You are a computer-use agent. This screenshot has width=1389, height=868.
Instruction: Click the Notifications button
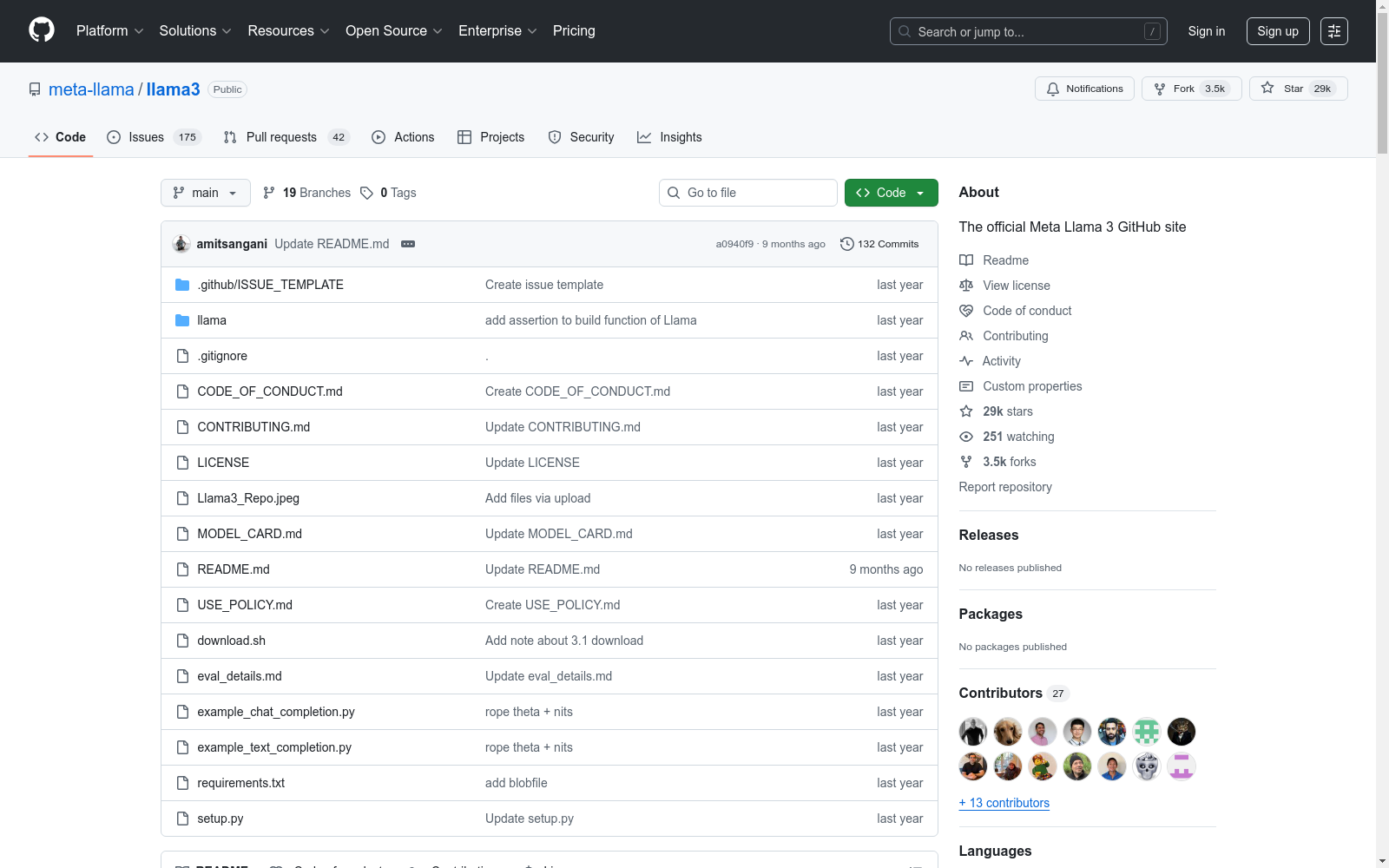click(1084, 89)
